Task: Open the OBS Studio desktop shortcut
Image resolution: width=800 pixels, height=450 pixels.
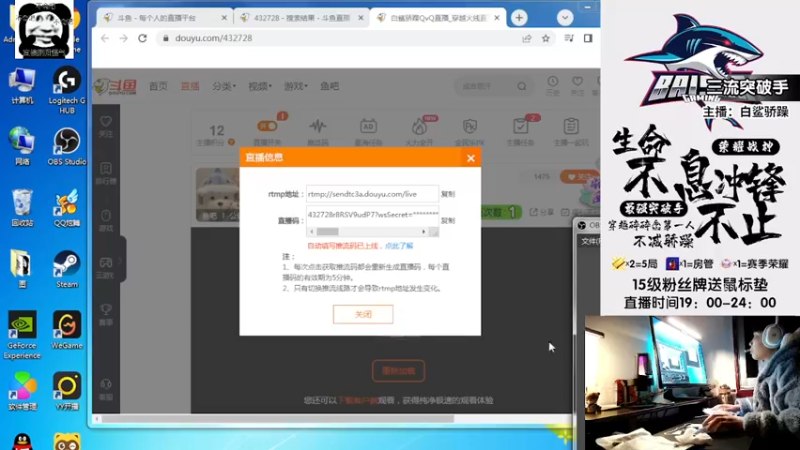Action: click(67, 146)
